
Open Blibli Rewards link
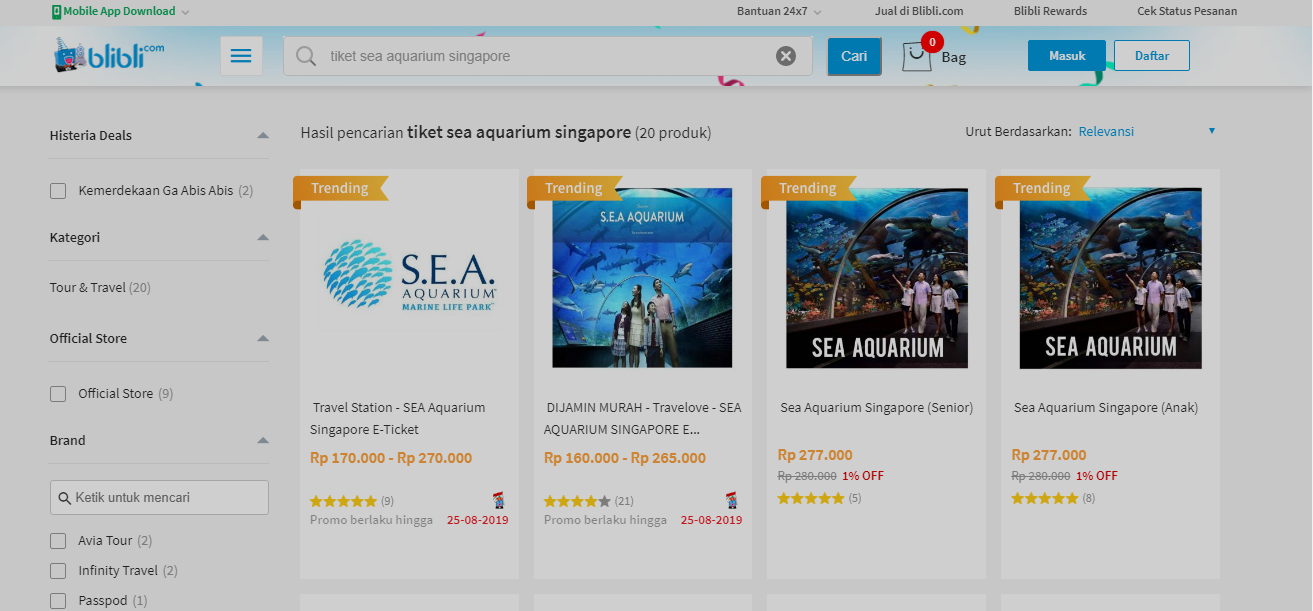pos(1050,11)
